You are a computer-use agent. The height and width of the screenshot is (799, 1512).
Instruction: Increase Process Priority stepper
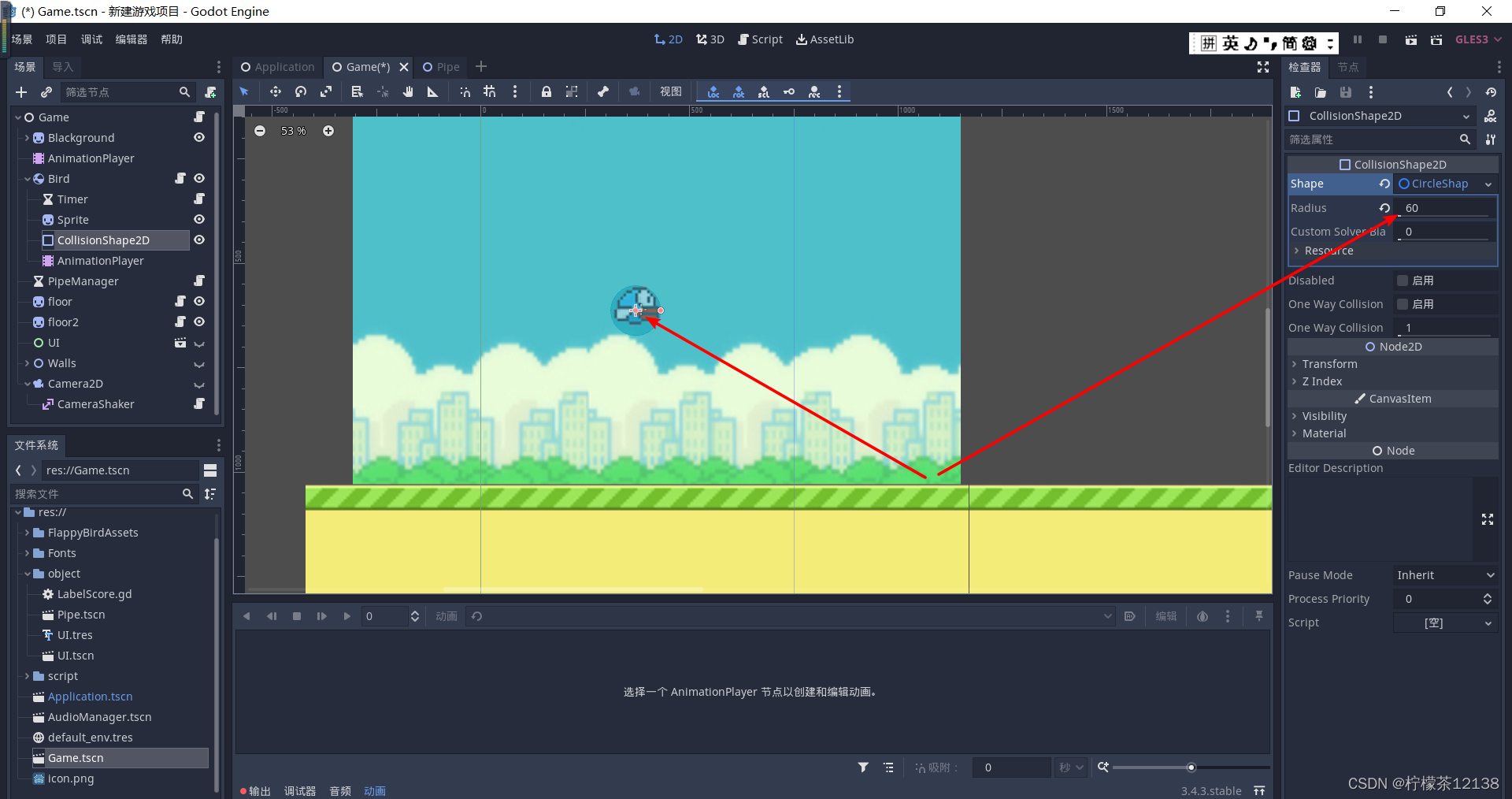[x=1488, y=596]
